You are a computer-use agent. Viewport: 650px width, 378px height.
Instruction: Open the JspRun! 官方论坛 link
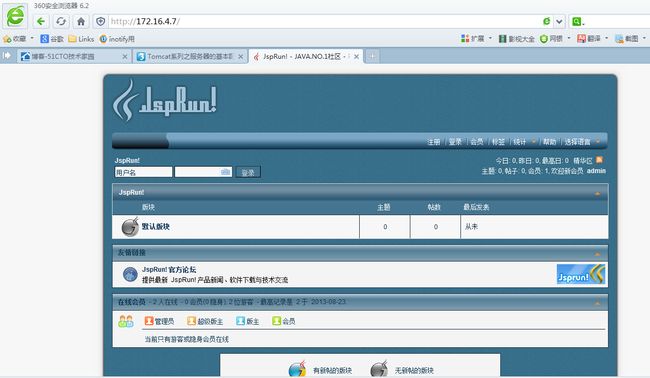pos(169,269)
